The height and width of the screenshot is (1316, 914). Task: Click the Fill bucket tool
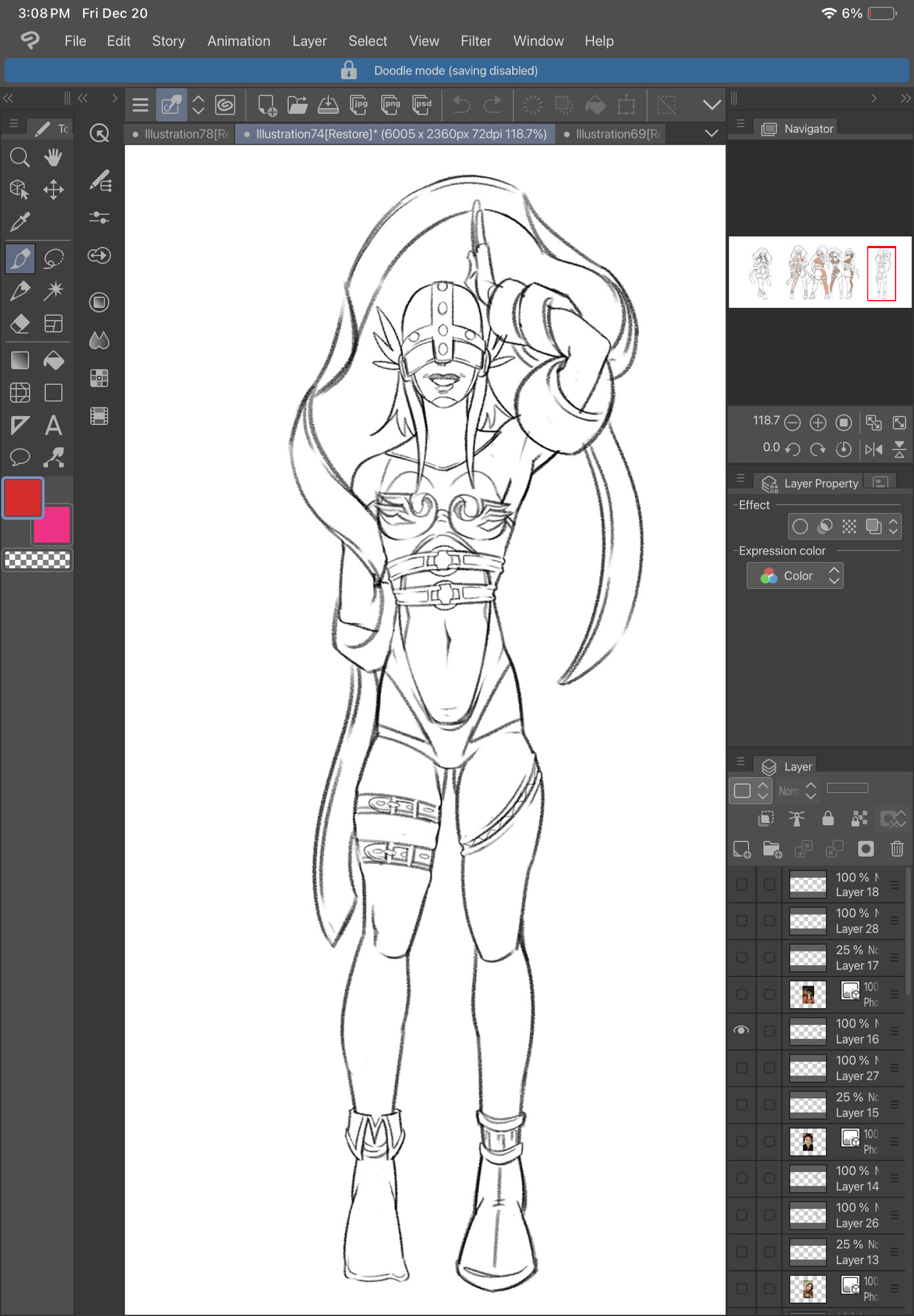(53, 360)
